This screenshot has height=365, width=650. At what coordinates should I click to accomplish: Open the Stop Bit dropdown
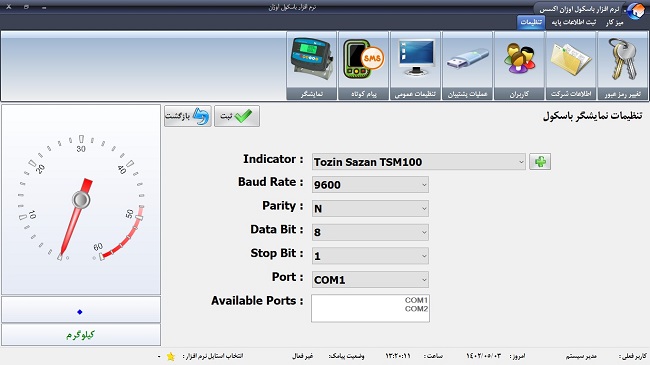(x=370, y=256)
